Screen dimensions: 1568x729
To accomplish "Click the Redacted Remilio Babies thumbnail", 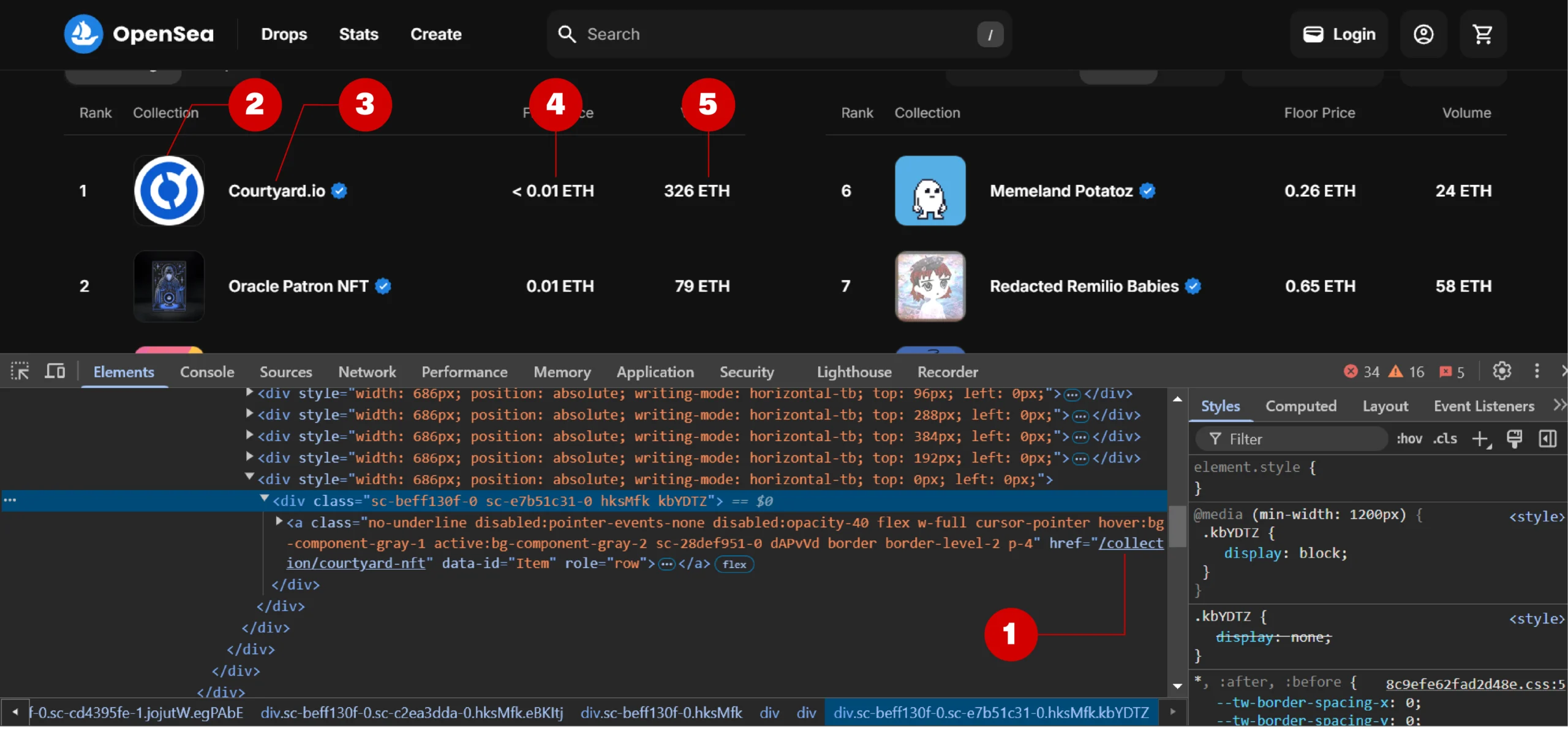I will 930,286.
